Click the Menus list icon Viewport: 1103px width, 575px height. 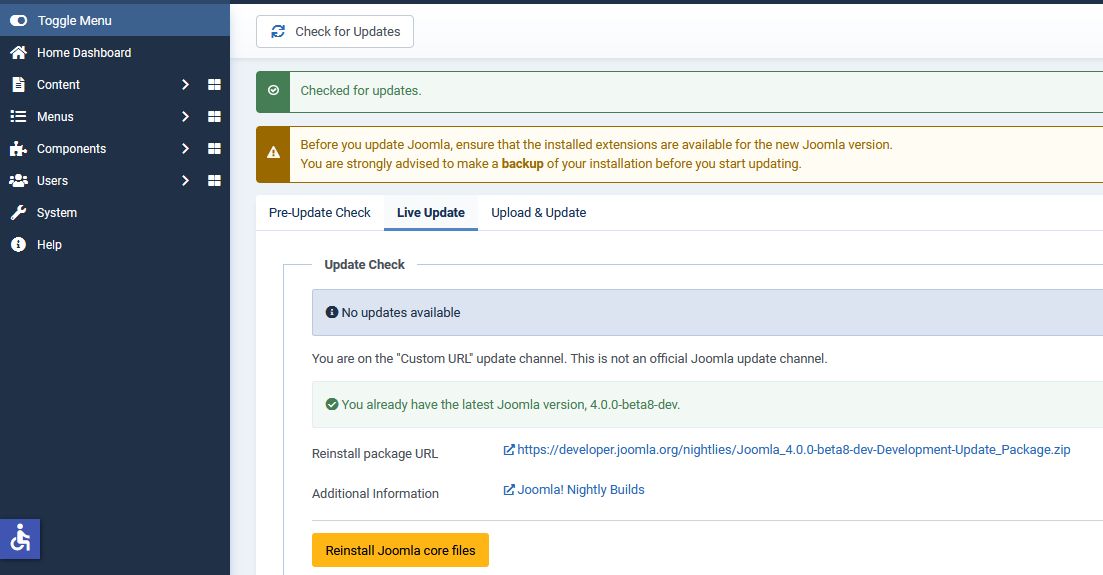point(18,117)
